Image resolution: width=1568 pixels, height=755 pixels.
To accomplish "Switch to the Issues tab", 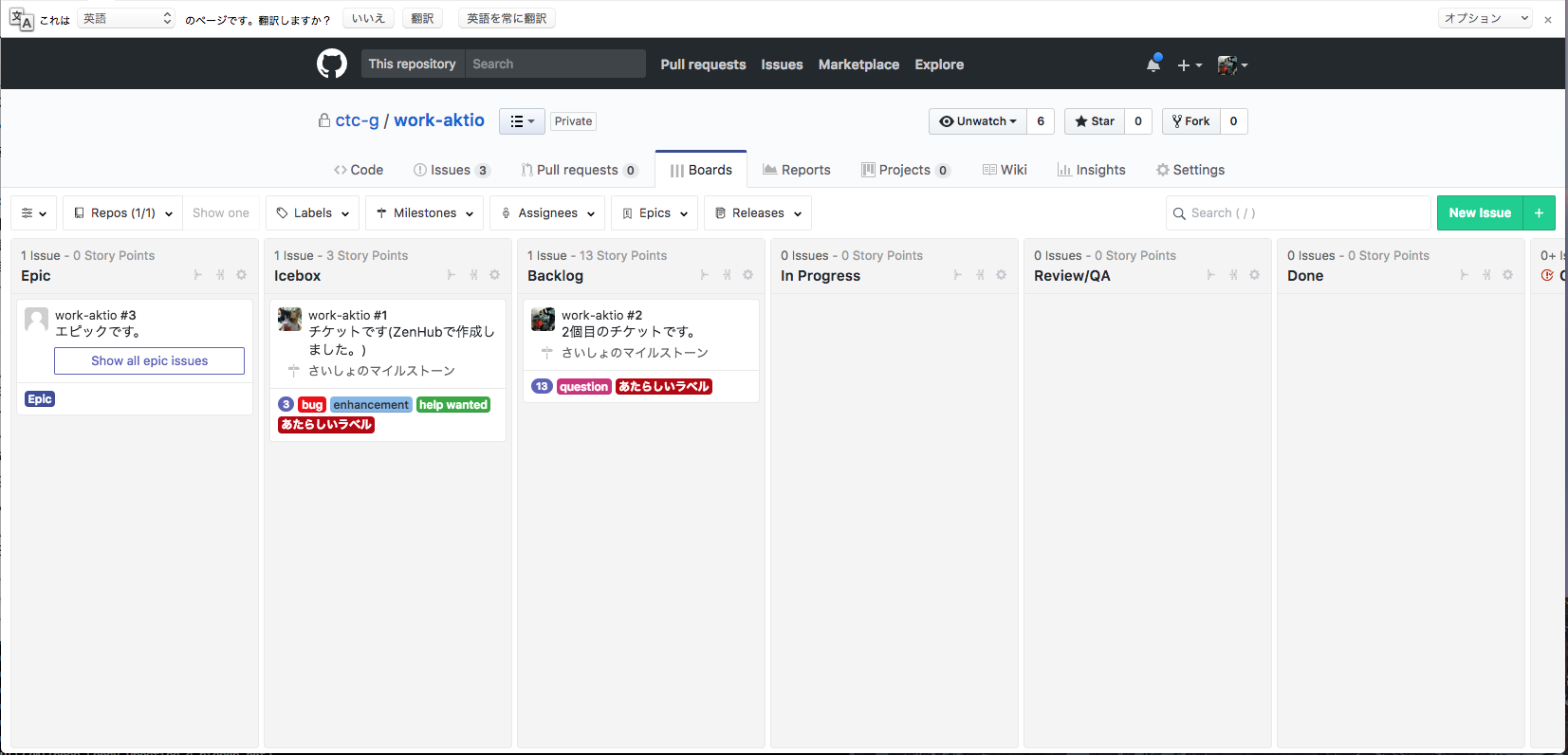I will click(x=452, y=170).
